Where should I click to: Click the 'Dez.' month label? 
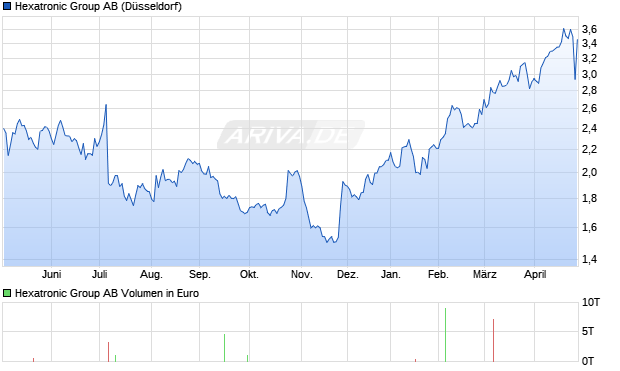point(348,274)
